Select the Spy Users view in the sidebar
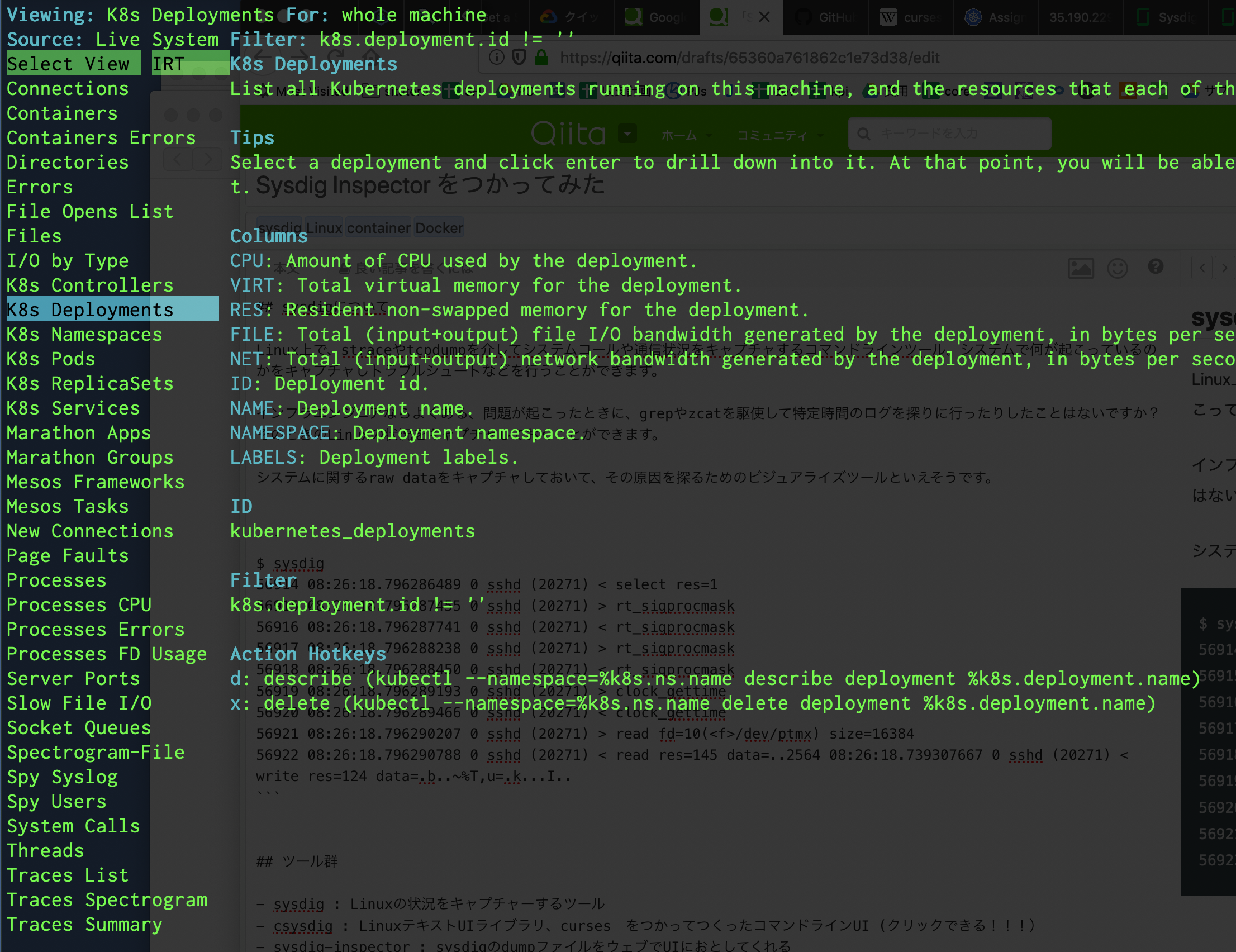 coord(56,802)
